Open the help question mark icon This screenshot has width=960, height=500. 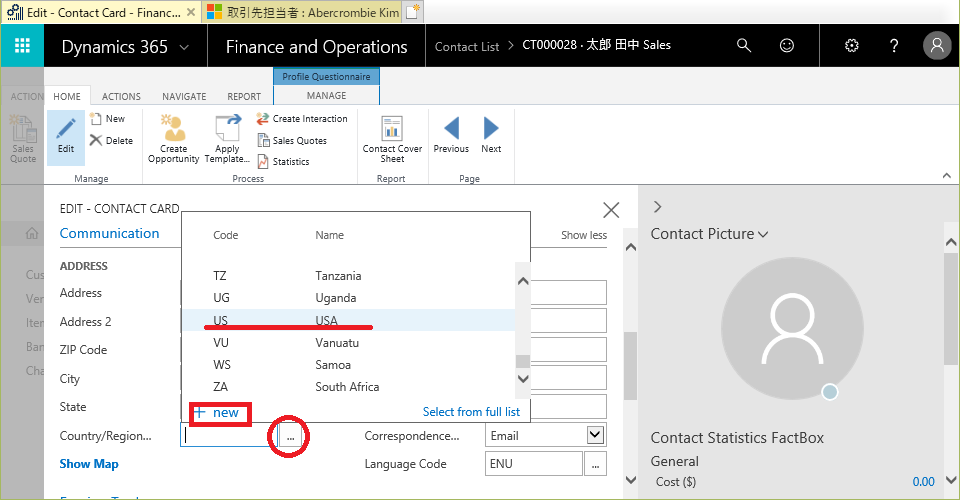pos(894,45)
